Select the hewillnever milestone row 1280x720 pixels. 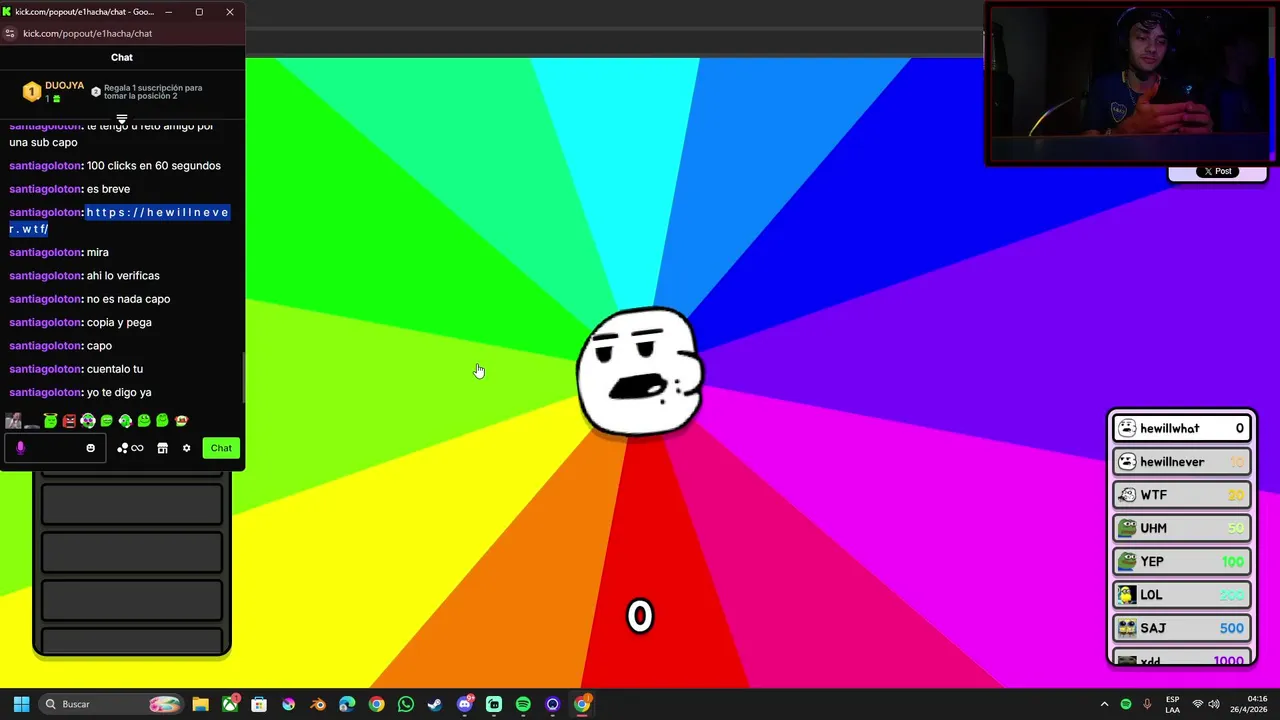click(x=1182, y=462)
